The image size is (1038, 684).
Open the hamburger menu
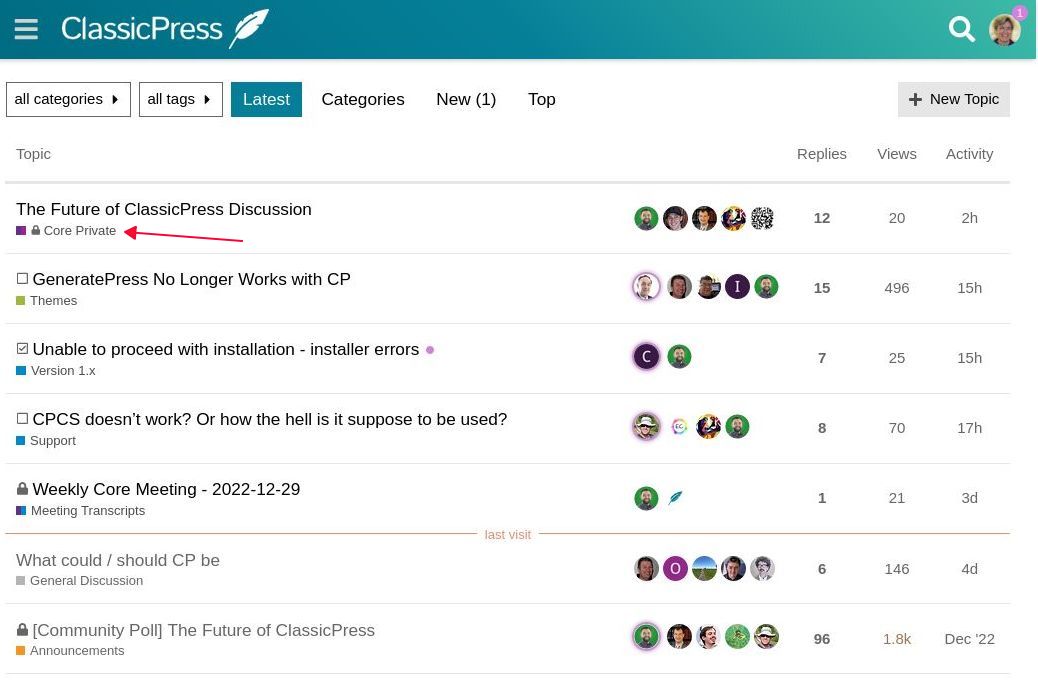(26, 29)
